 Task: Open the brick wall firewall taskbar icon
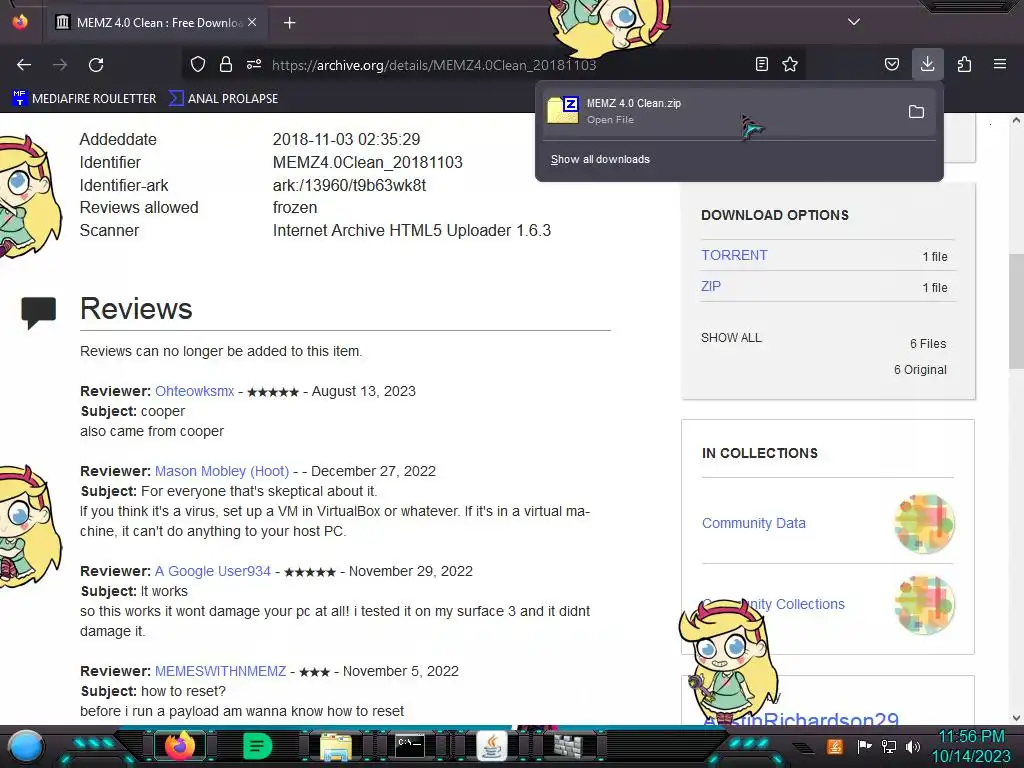click(x=567, y=746)
